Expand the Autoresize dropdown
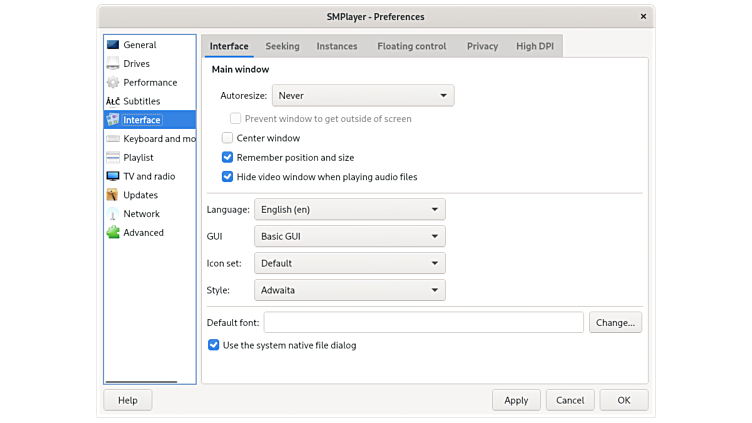752x423 pixels. [364, 96]
